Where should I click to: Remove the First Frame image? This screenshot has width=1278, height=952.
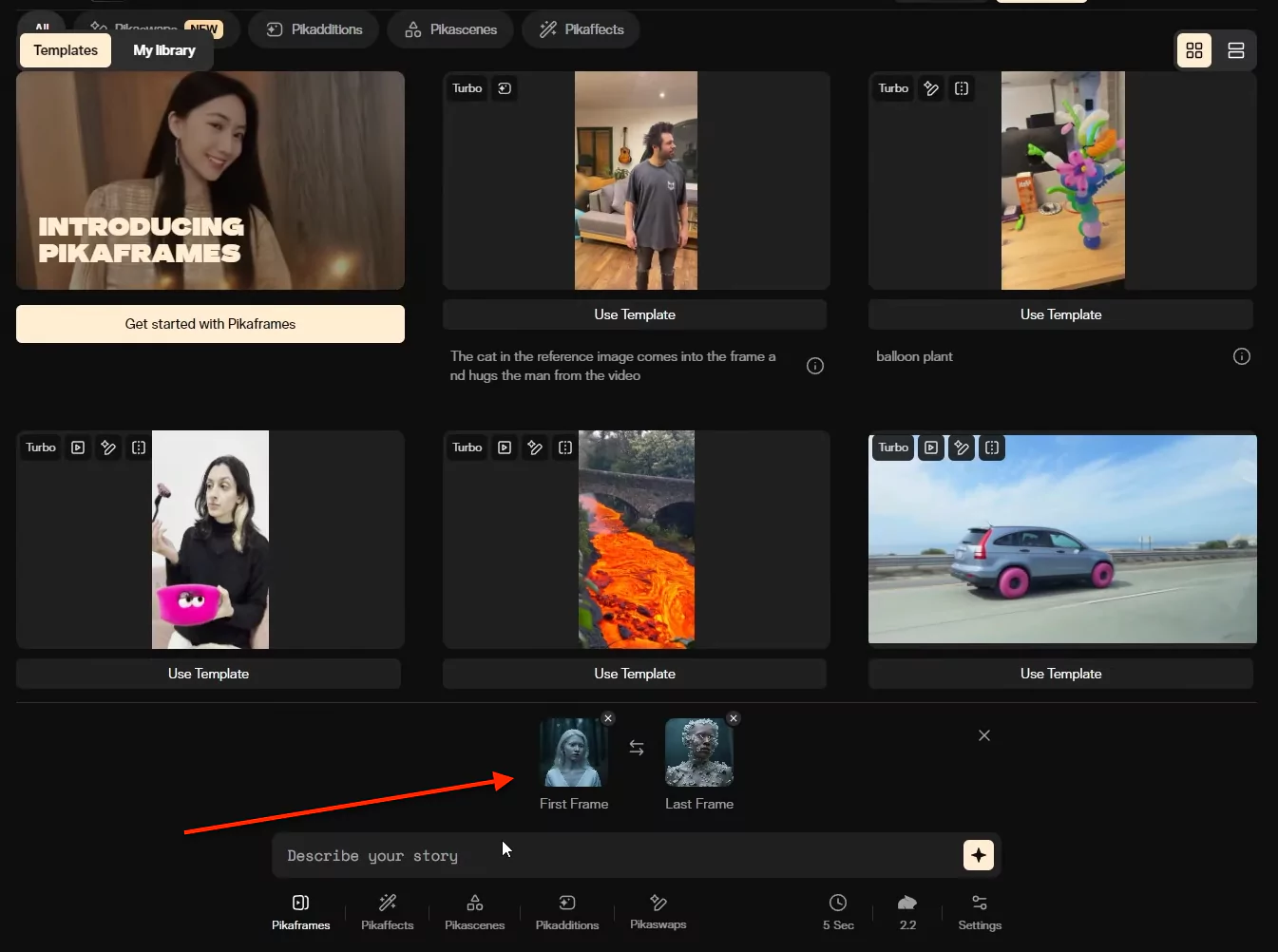(x=608, y=718)
